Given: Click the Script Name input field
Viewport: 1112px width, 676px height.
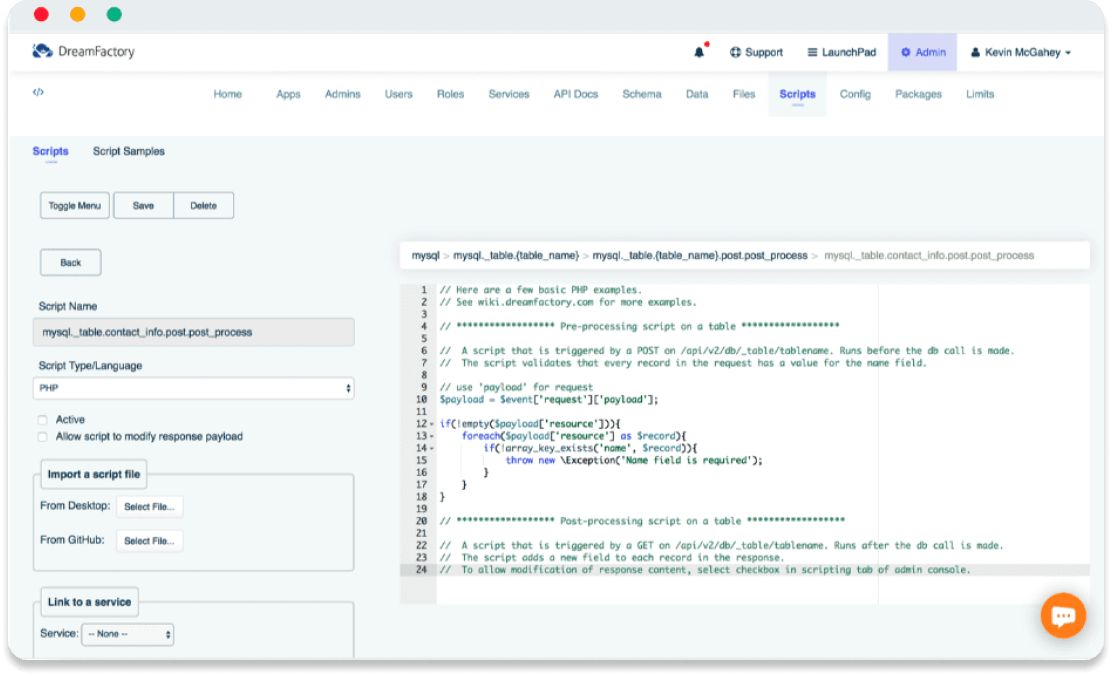Looking at the screenshot, I should click(x=196, y=332).
